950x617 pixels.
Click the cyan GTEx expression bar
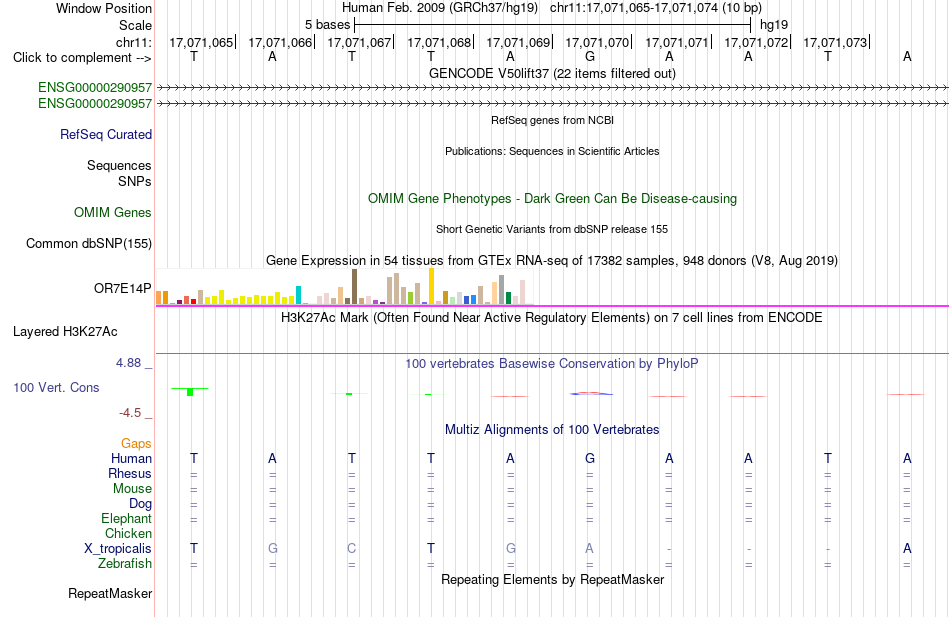298,295
